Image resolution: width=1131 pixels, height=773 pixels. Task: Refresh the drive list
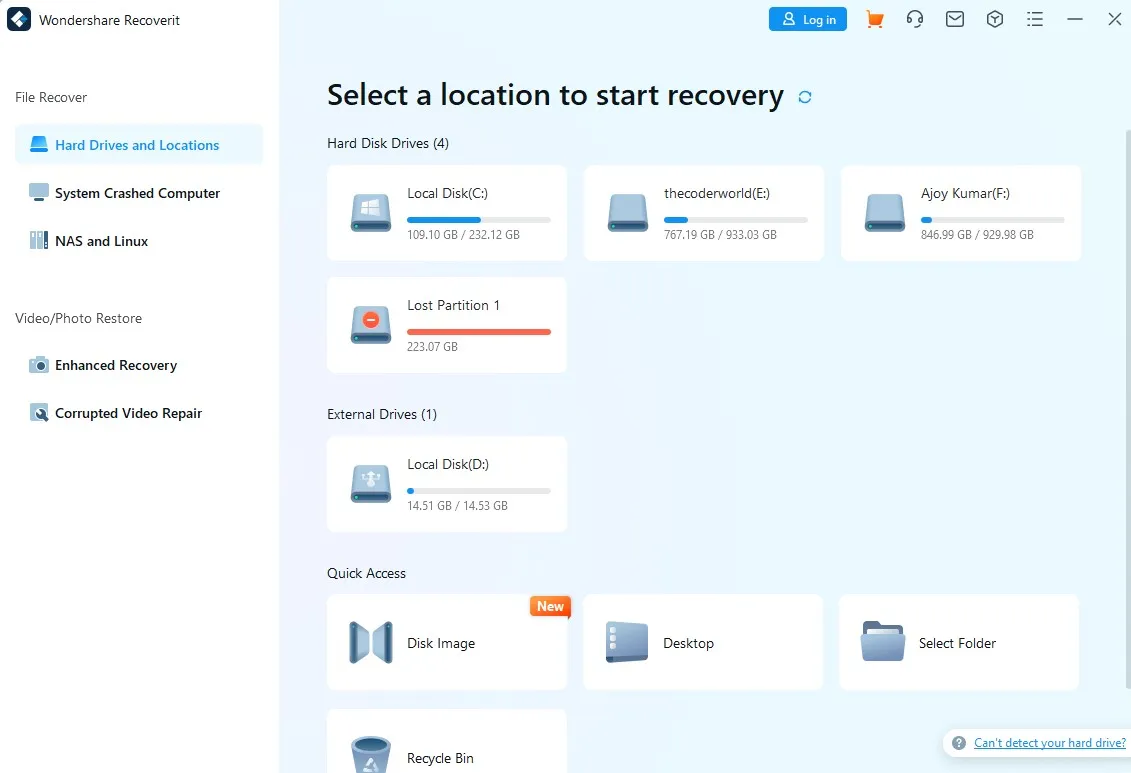805,96
